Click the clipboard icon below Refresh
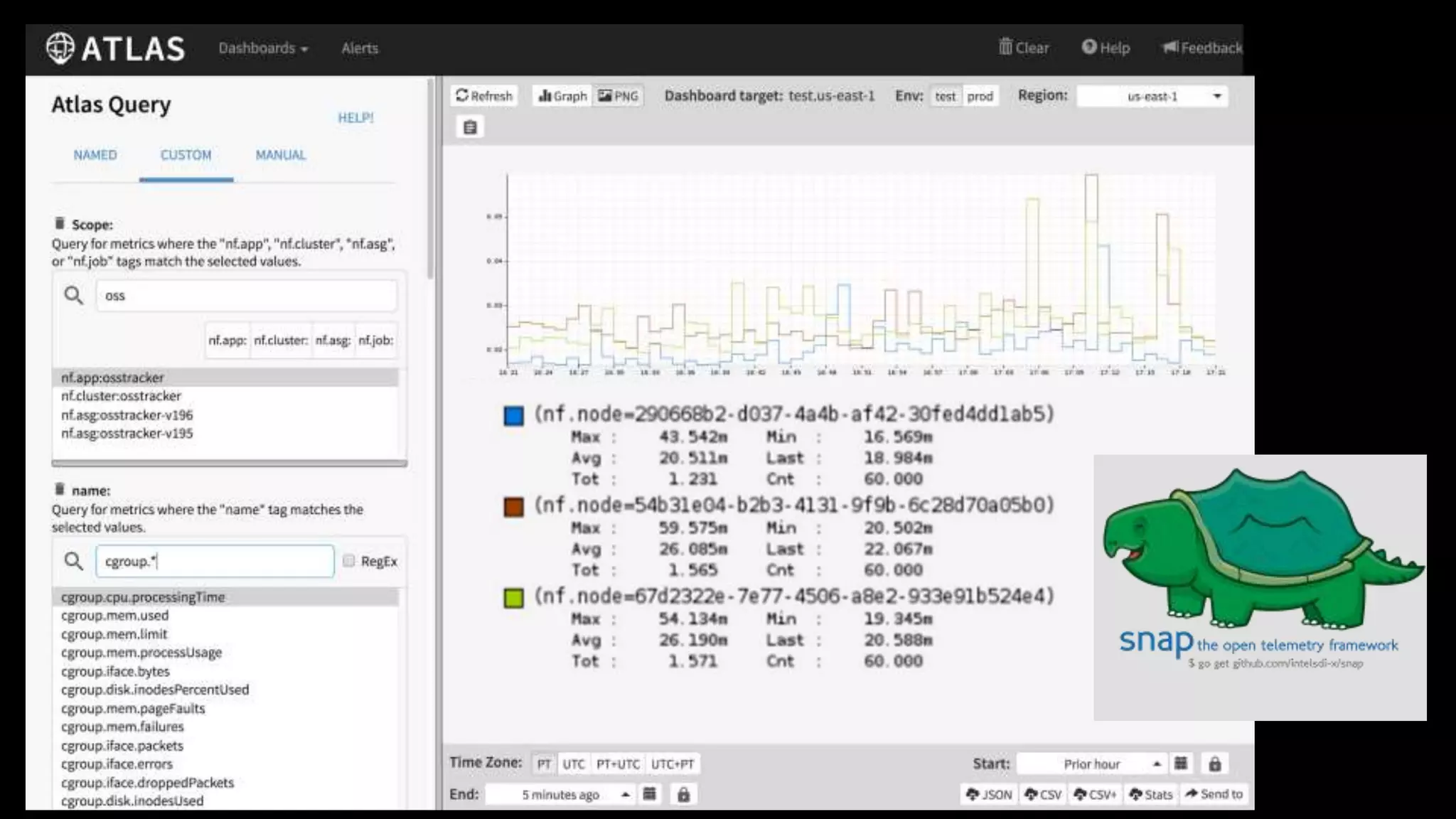The width and height of the screenshot is (1456, 819). pos(470,127)
